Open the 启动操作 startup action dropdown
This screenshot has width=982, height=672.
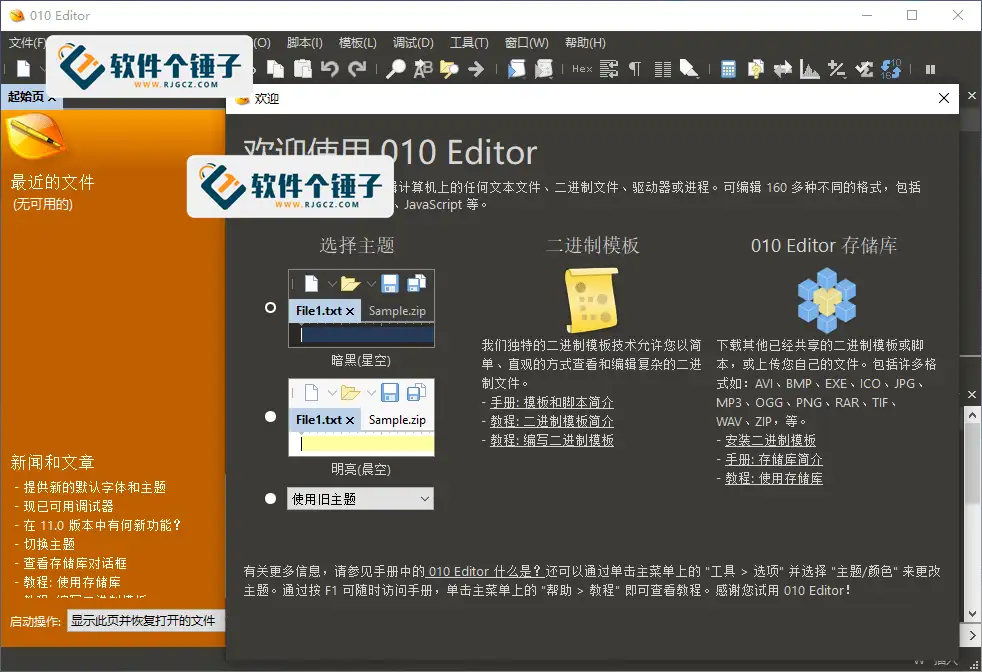click(x=145, y=621)
